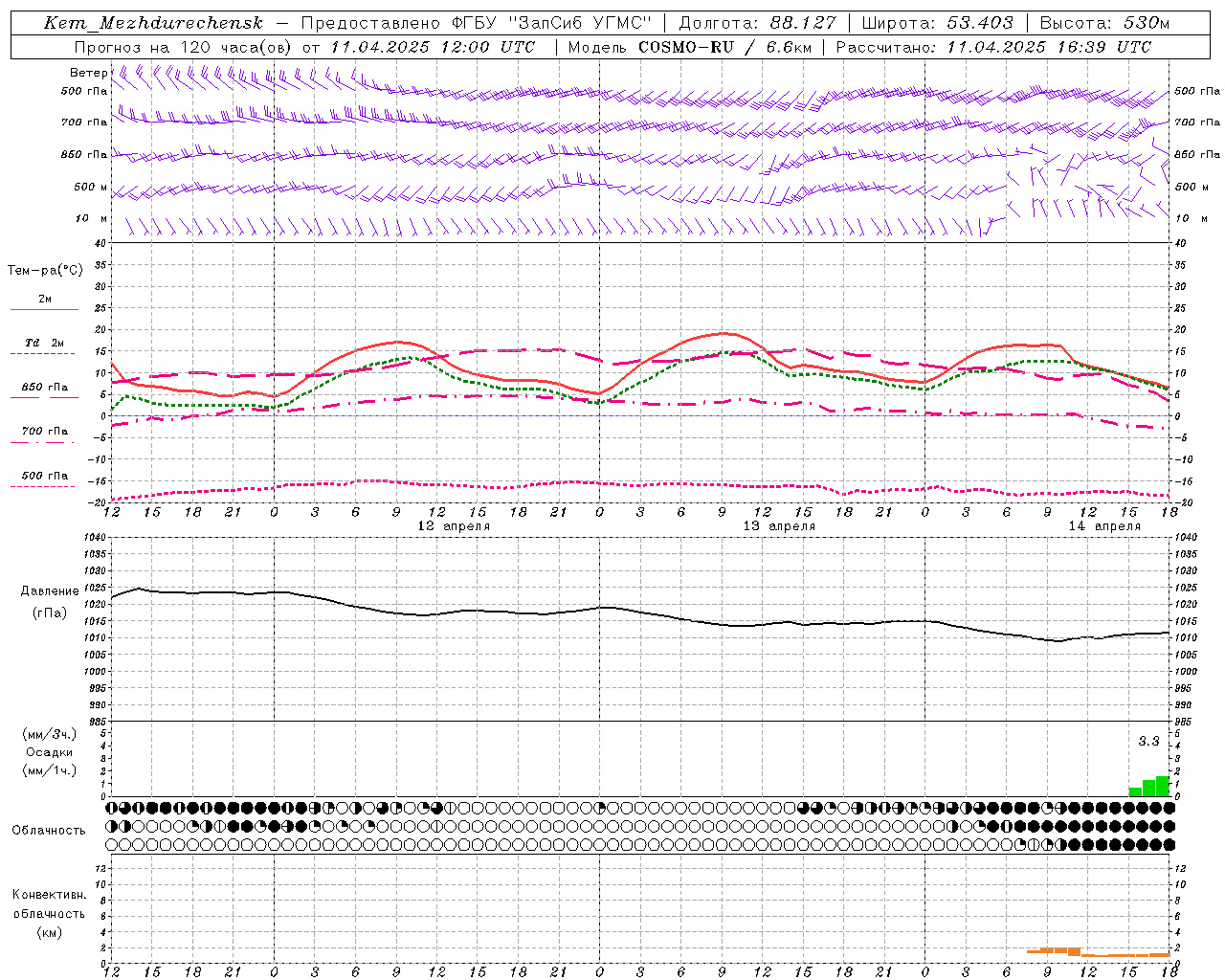Click the Конвективн. convective panel label
The height and width of the screenshot is (980, 1225).
(49, 895)
